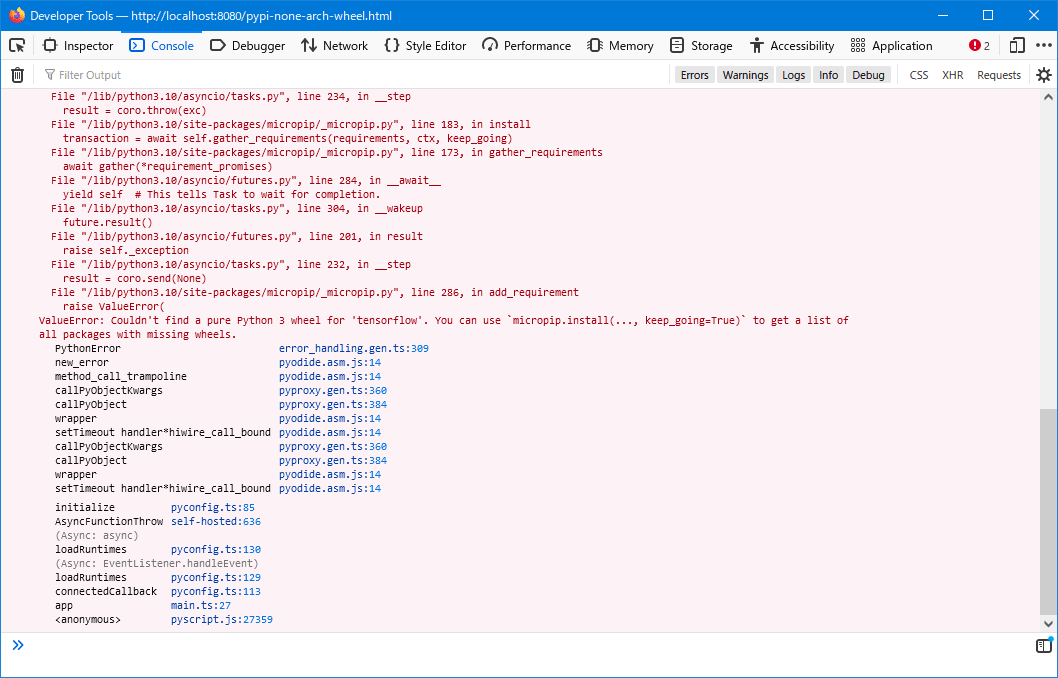The height and width of the screenshot is (678, 1058).
Task: Click the console scrollbar thumb
Action: coord(1049,512)
